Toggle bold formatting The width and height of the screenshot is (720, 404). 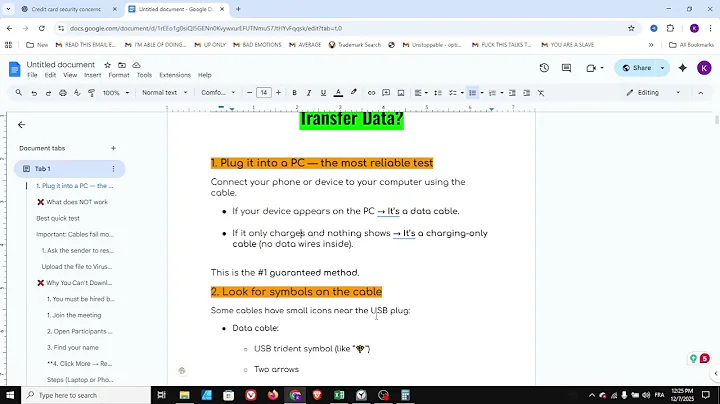click(x=294, y=93)
